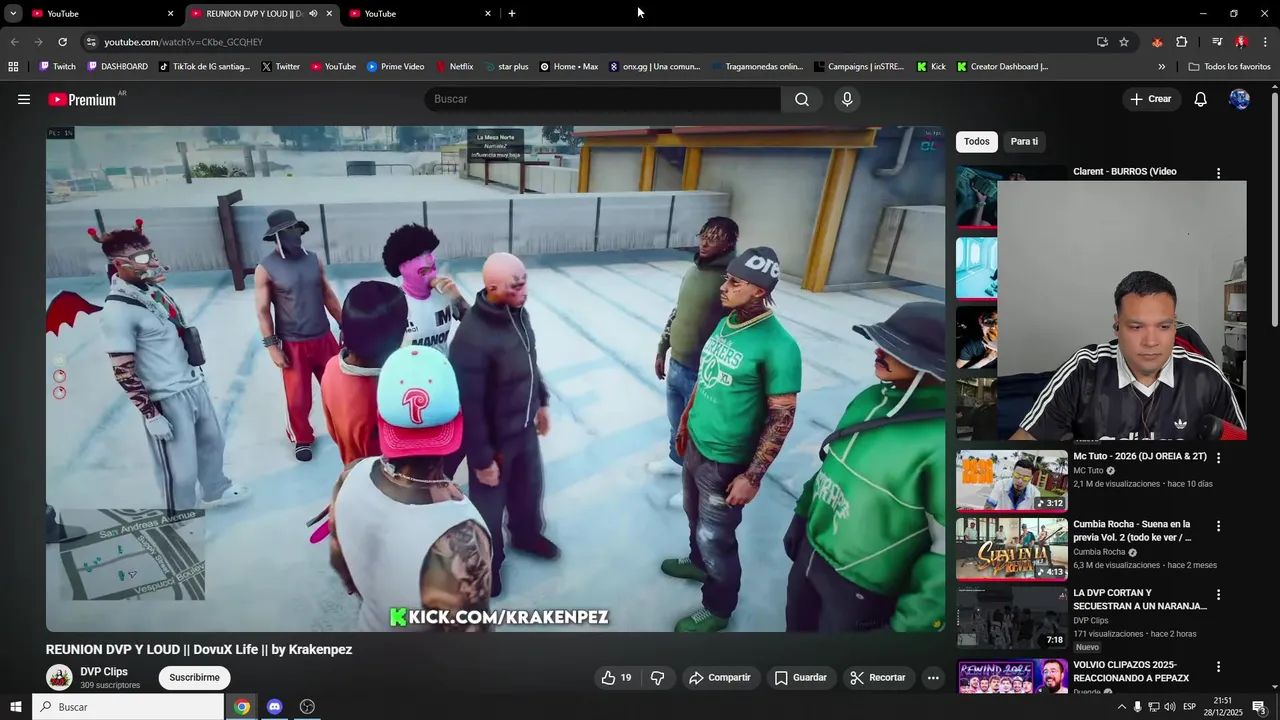
Task: Open options for Clarent - BURROS video
Action: (x=1218, y=173)
